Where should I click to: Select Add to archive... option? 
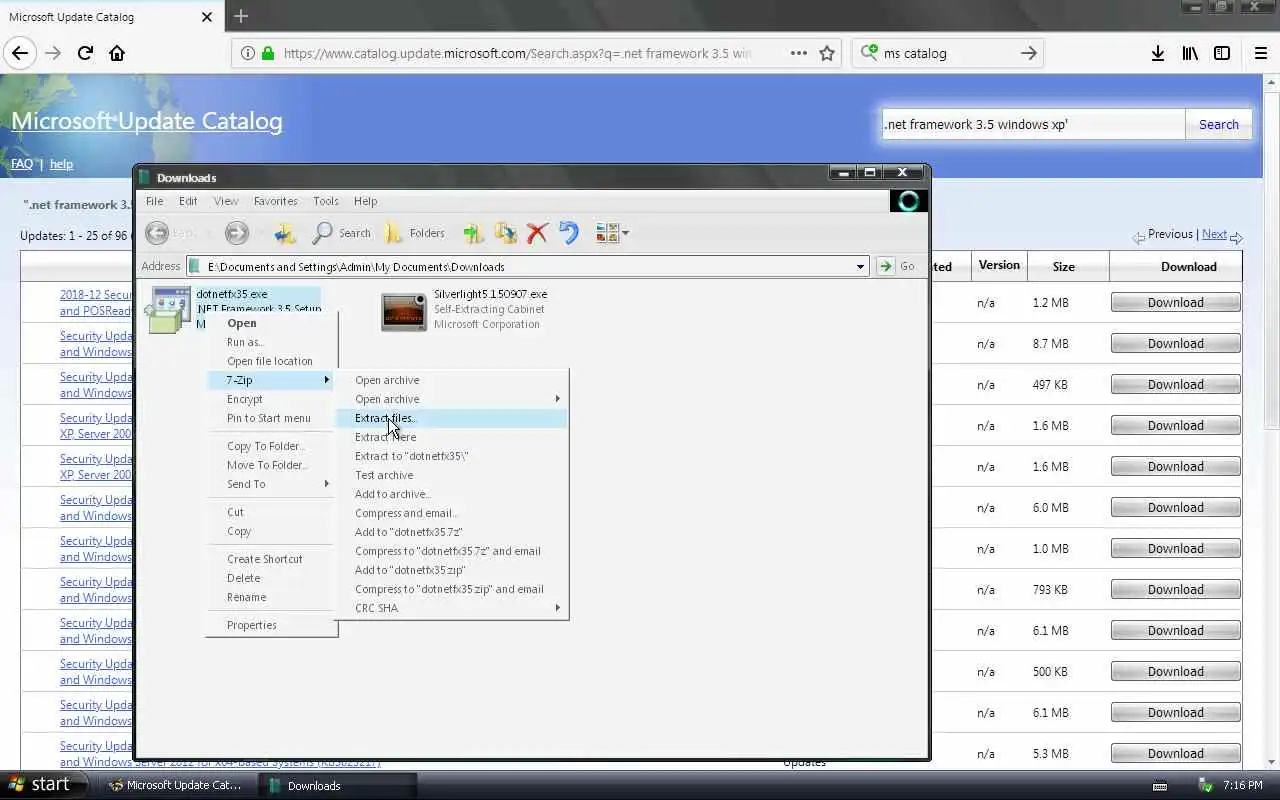451,494
